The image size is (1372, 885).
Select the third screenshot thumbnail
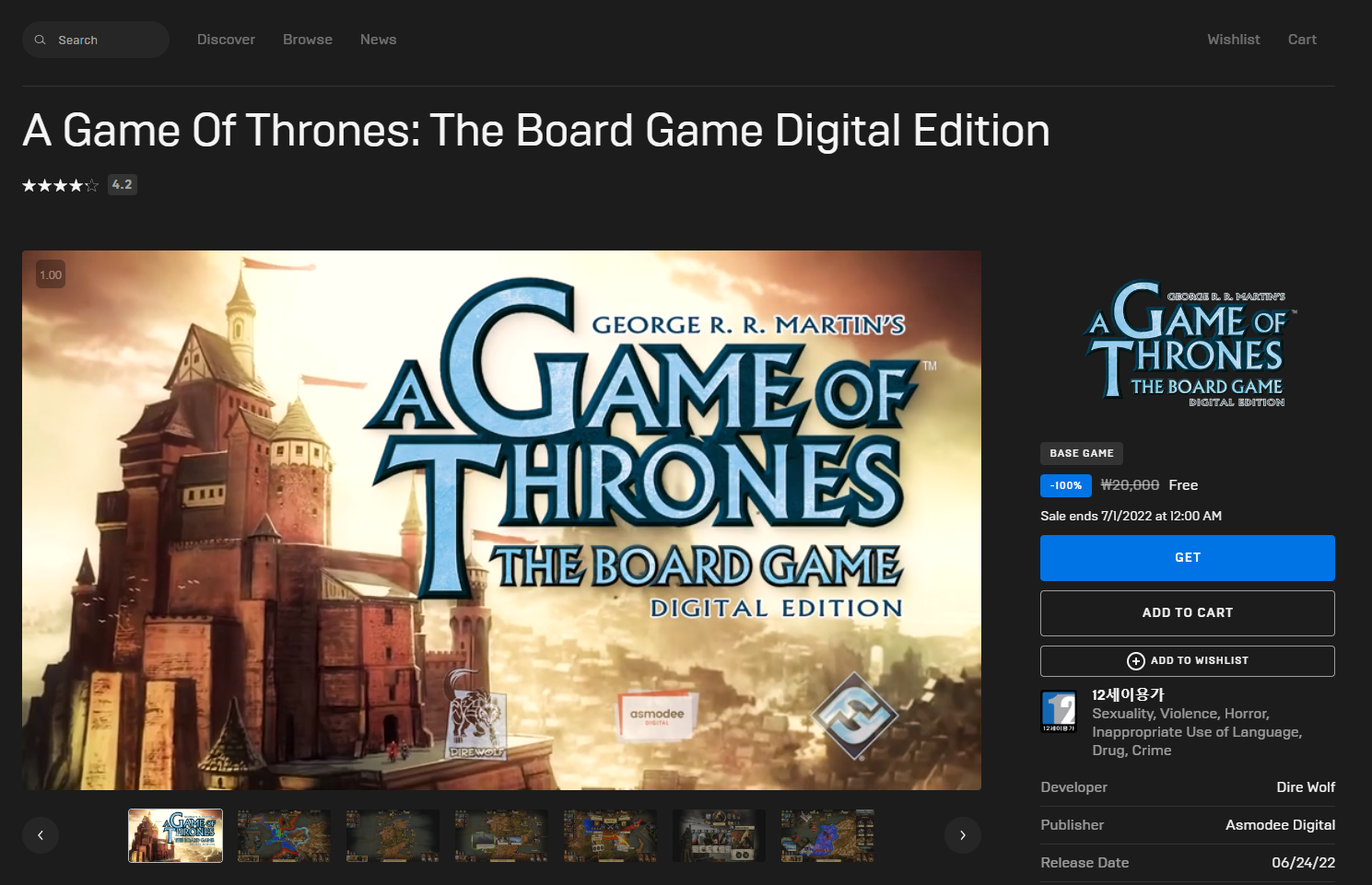[393, 835]
